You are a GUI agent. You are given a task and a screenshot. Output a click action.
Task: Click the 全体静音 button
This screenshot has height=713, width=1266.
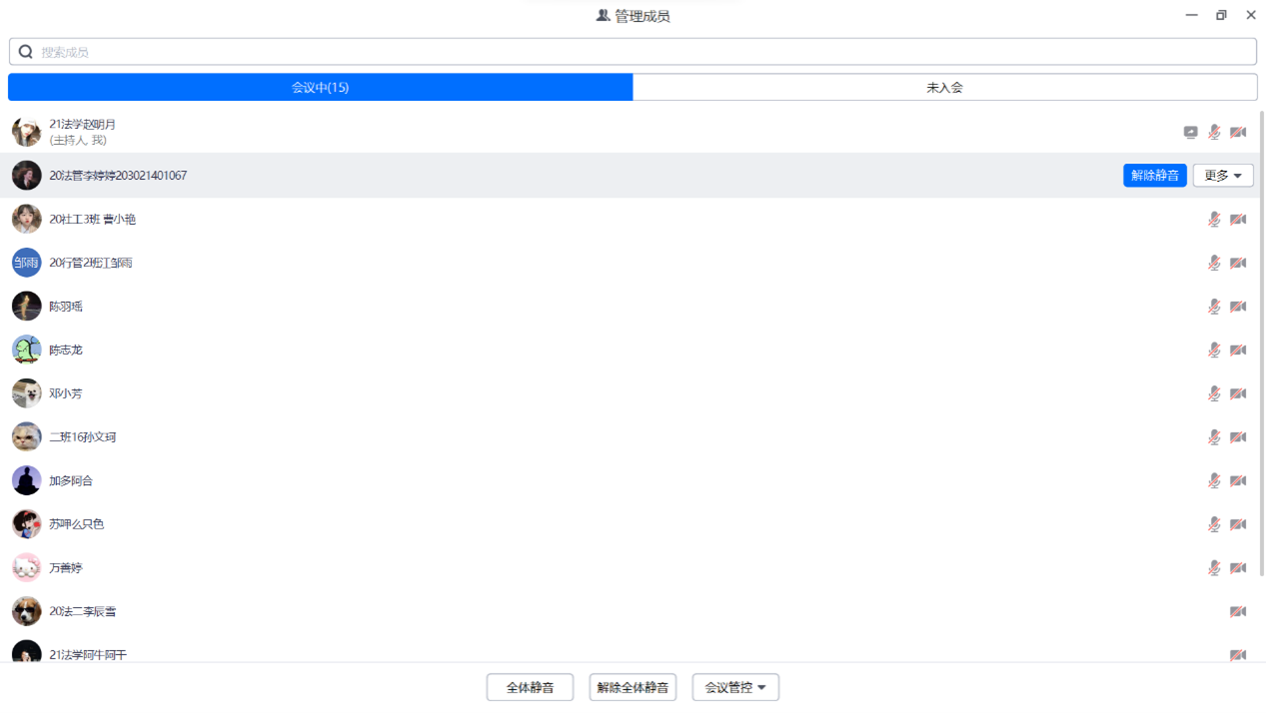pos(530,688)
